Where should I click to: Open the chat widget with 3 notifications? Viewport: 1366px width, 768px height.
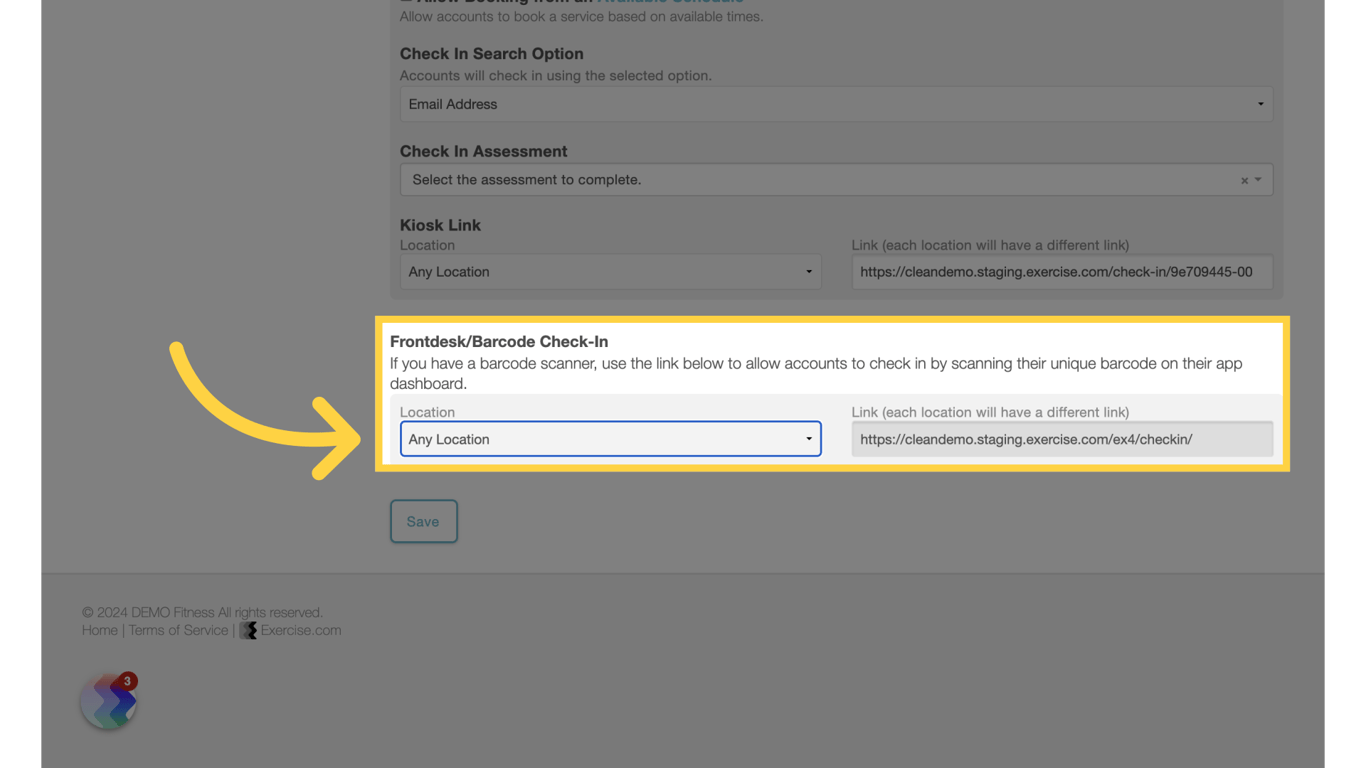(108, 701)
